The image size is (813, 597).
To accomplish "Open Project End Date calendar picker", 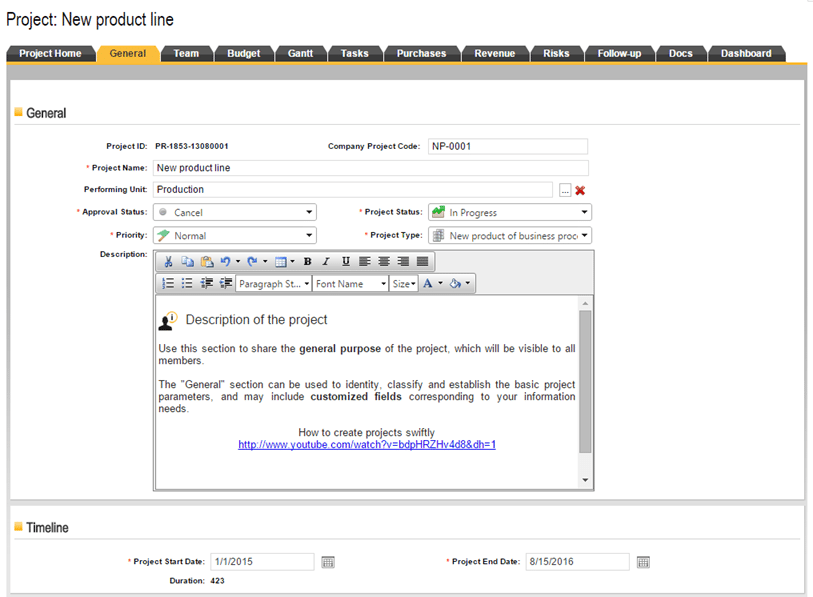I will 643,562.
